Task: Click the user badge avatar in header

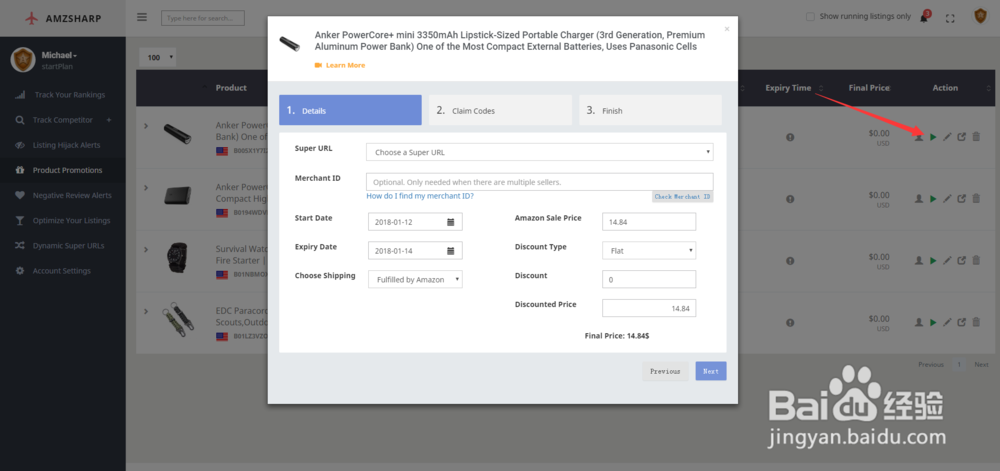Action: (980, 17)
